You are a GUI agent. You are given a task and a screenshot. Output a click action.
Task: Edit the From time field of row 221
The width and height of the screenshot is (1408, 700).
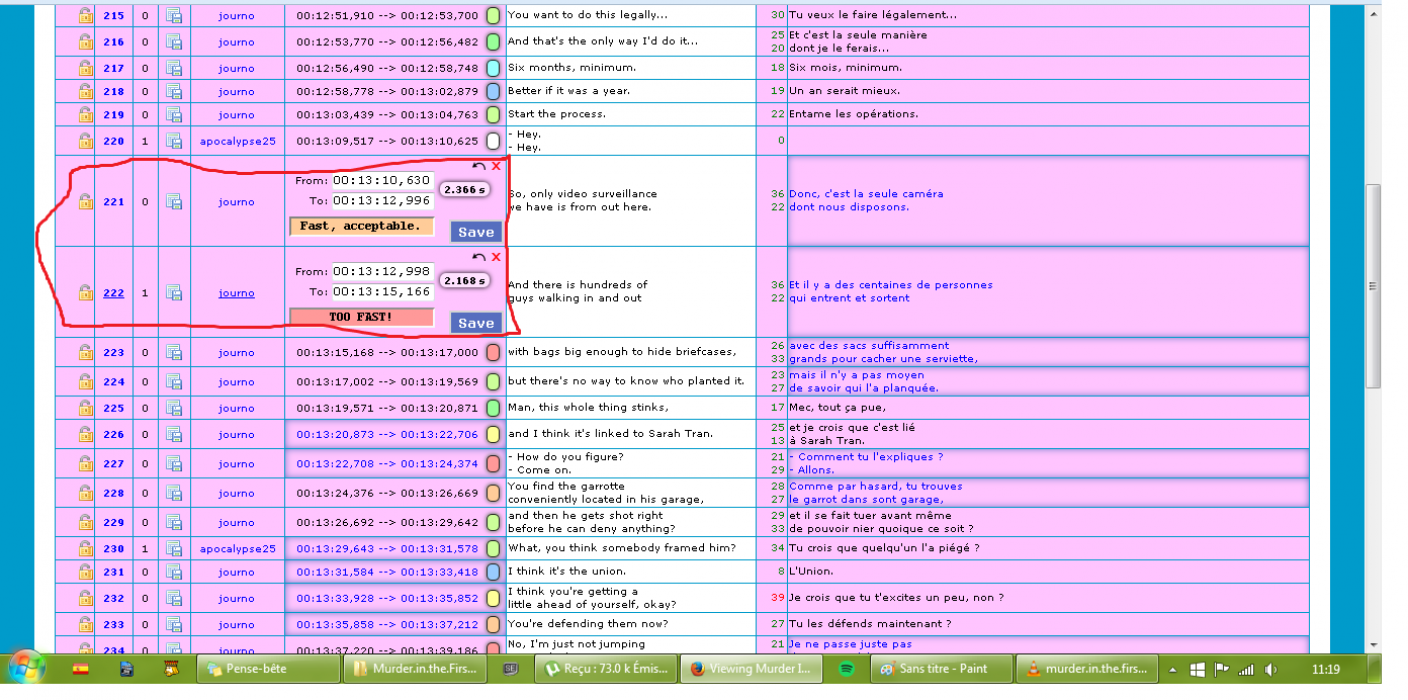point(382,181)
